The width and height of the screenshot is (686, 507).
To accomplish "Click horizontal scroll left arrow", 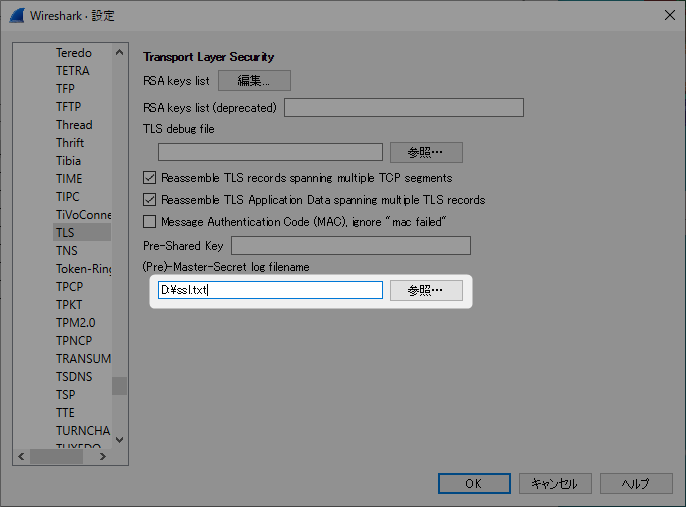I will point(21,457).
